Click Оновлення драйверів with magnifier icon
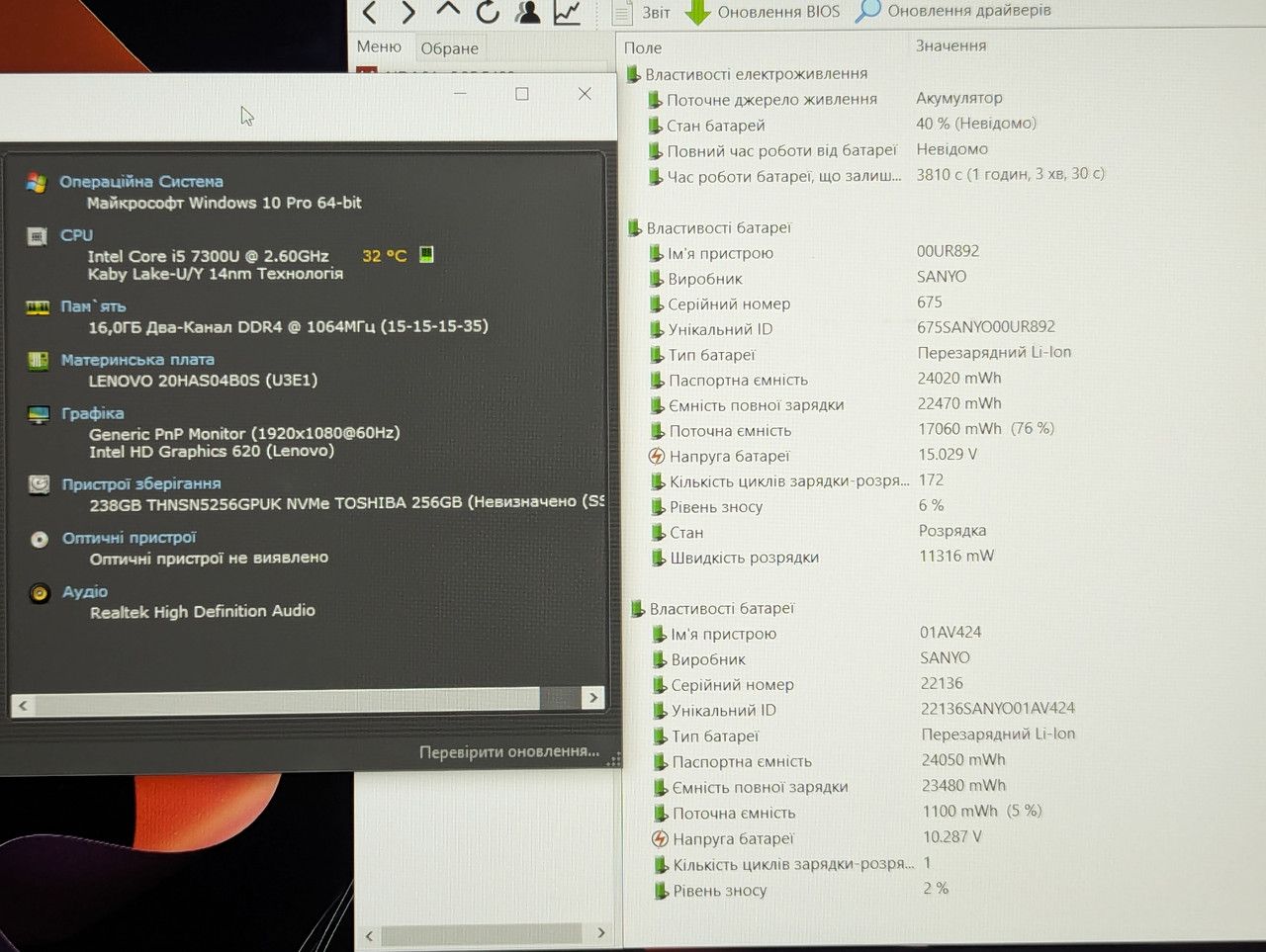This screenshot has height=952, width=1266. (952, 11)
